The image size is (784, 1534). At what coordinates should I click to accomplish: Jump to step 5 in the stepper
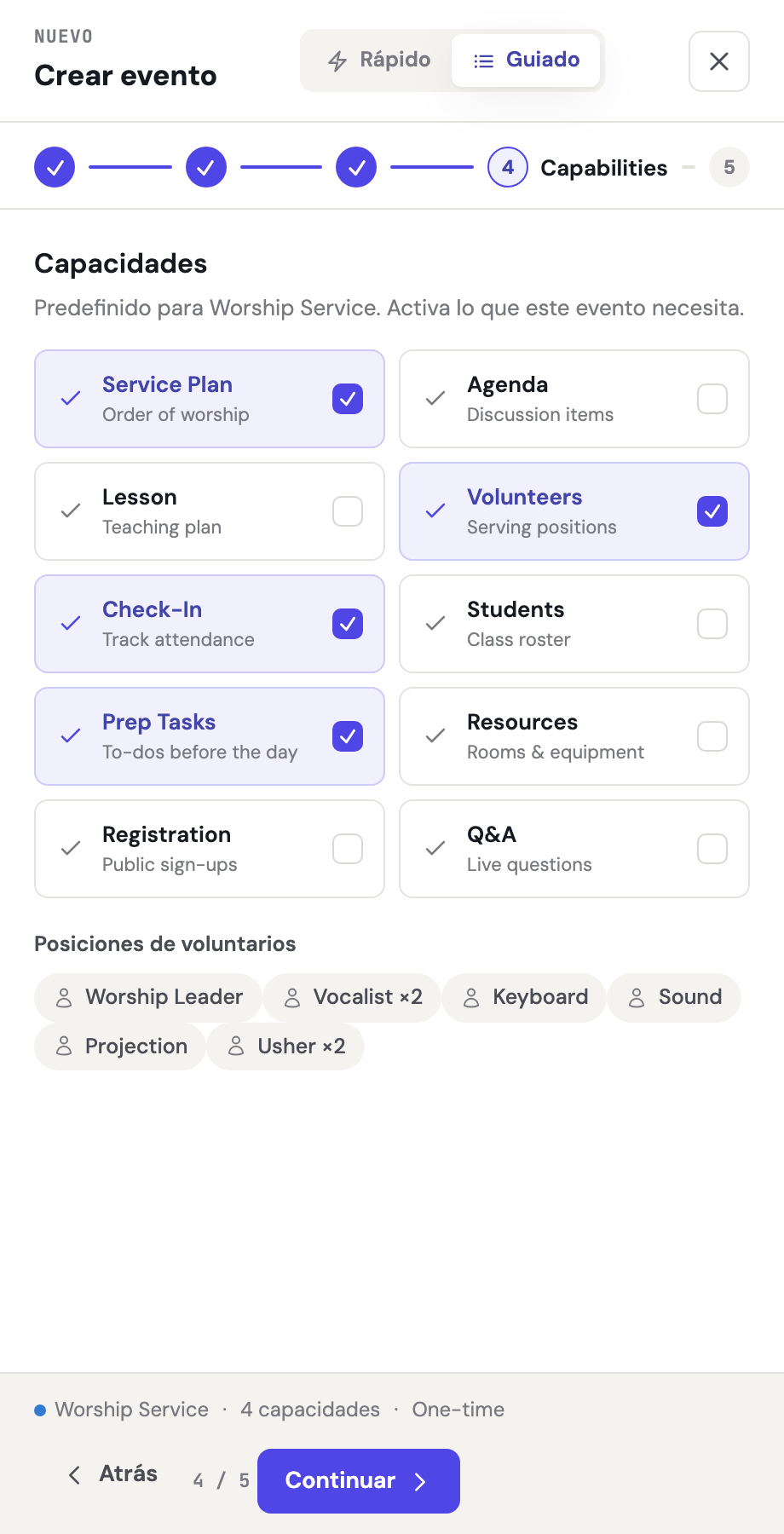(x=729, y=168)
